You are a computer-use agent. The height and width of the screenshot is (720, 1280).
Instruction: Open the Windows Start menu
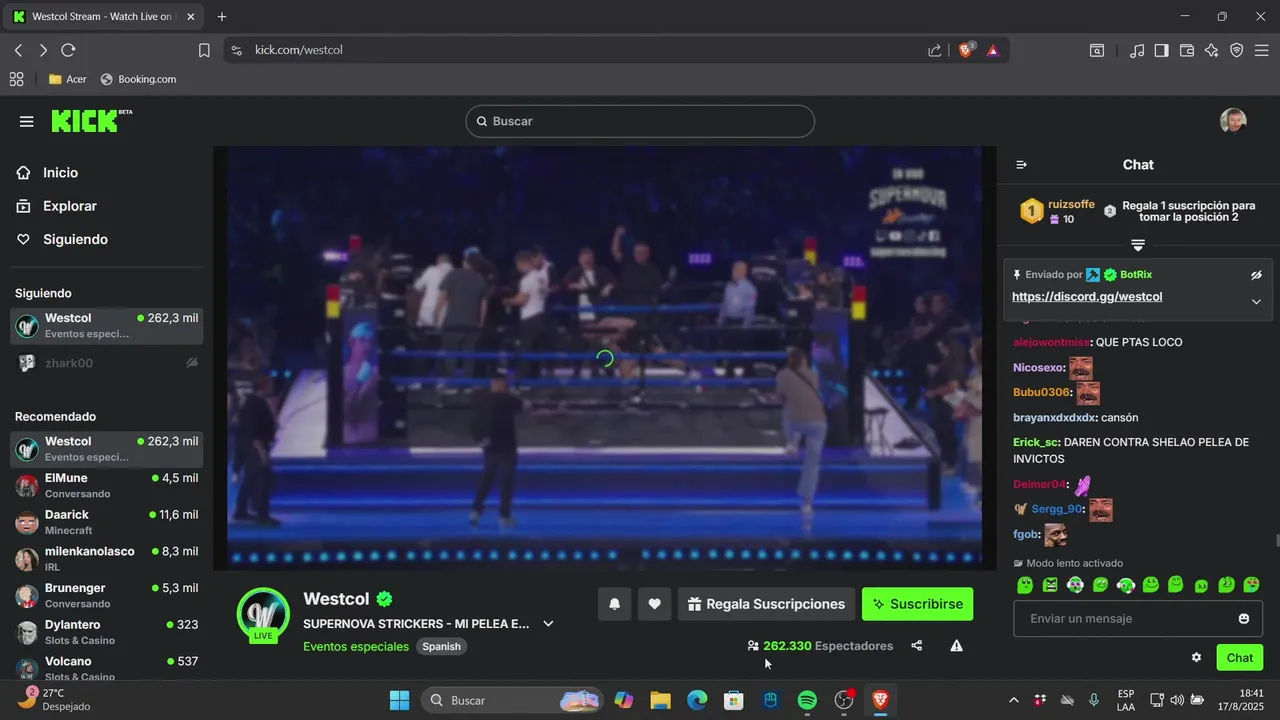399,700
